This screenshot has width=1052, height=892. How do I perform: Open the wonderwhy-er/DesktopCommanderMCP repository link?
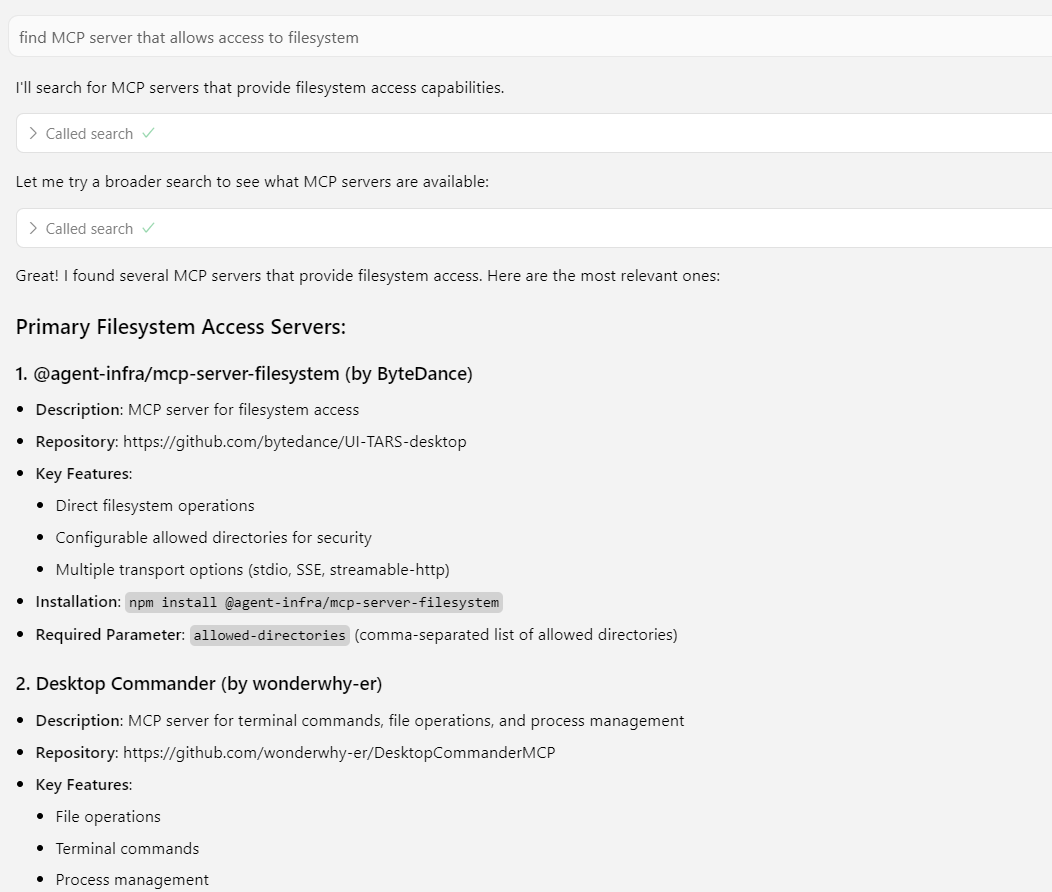pyautogui.click(x=339, y=752)
